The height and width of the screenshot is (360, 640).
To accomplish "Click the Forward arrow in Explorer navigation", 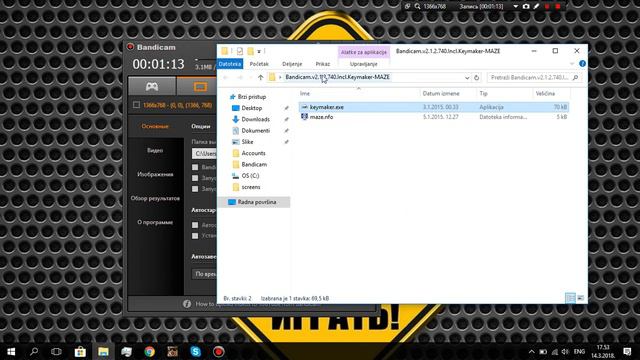I will (x=240, y=77).
